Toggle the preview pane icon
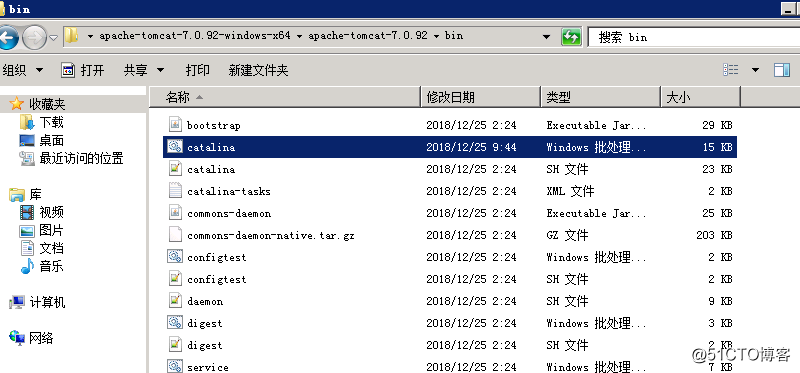 tap(782, 70)
